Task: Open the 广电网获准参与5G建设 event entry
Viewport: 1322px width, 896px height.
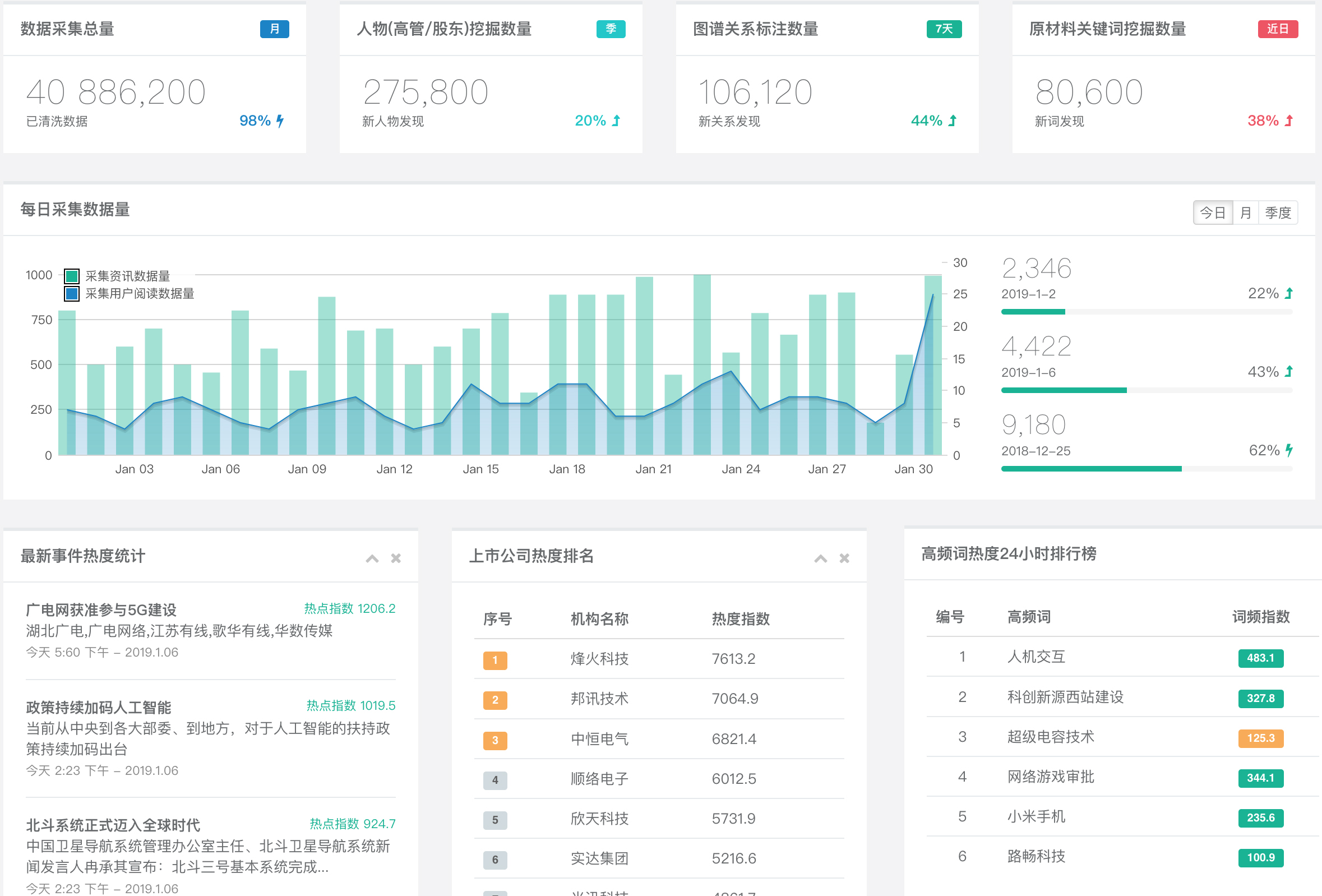Action: [x=101, y=610]
